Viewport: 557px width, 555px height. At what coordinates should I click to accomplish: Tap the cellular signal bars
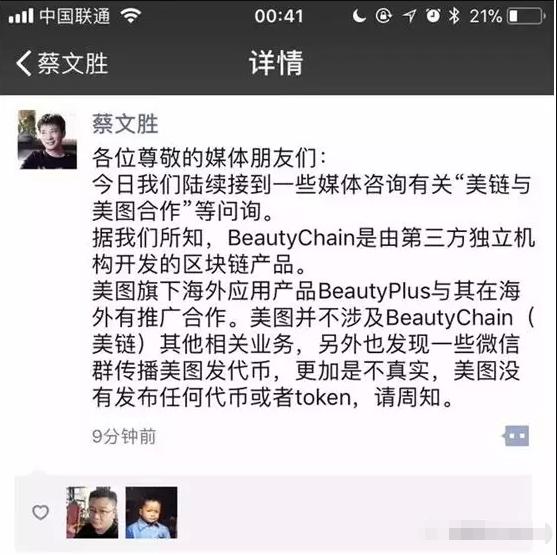point(21,16)
